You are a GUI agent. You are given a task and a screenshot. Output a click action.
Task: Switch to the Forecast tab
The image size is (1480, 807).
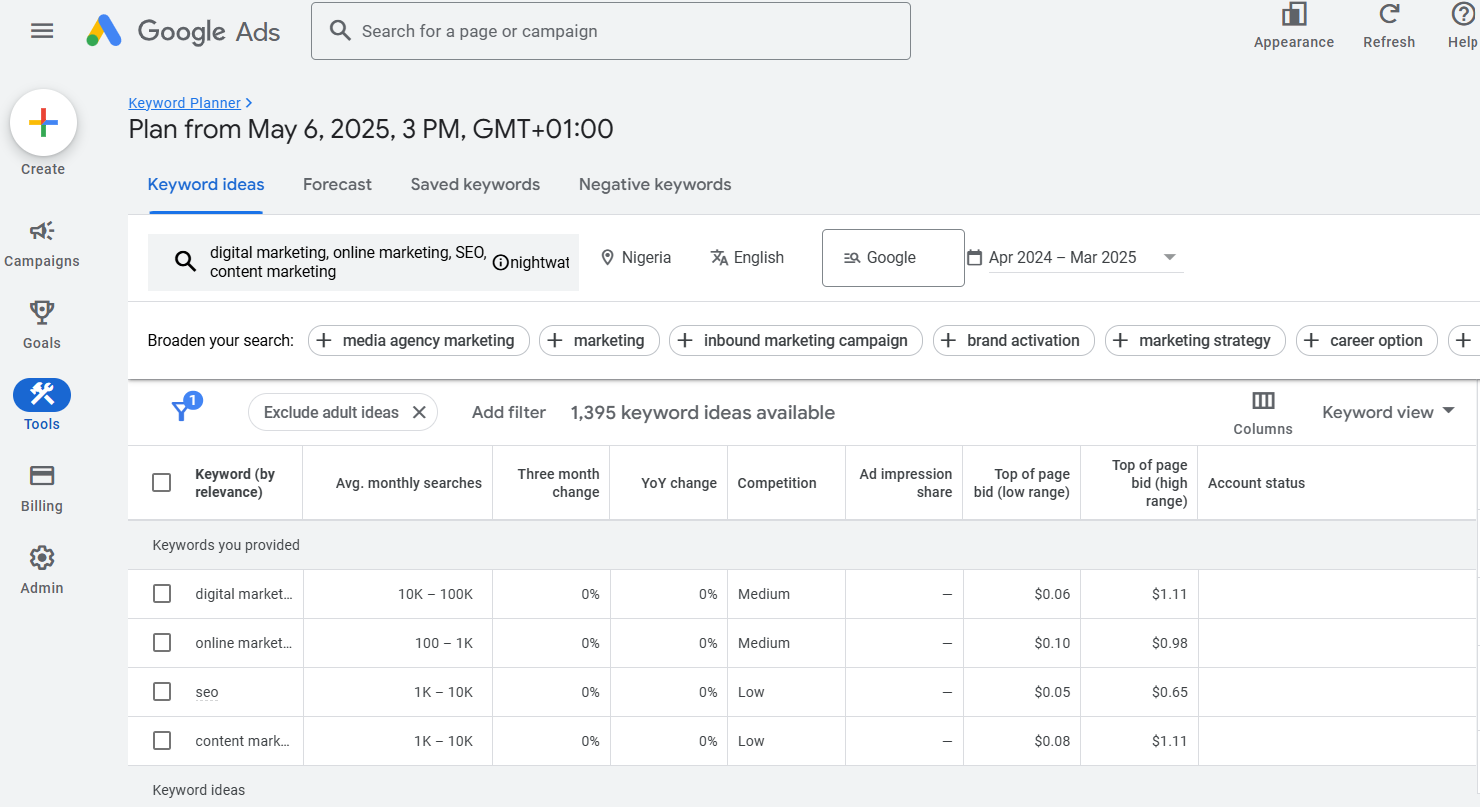point(337,184)
